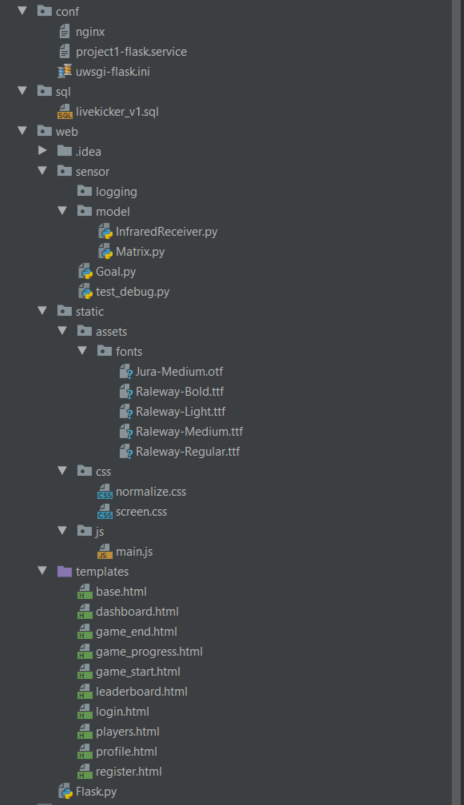This screenshot has height=805, width=464.
Task: Select profile.html template
Action: tap(127, 752)
